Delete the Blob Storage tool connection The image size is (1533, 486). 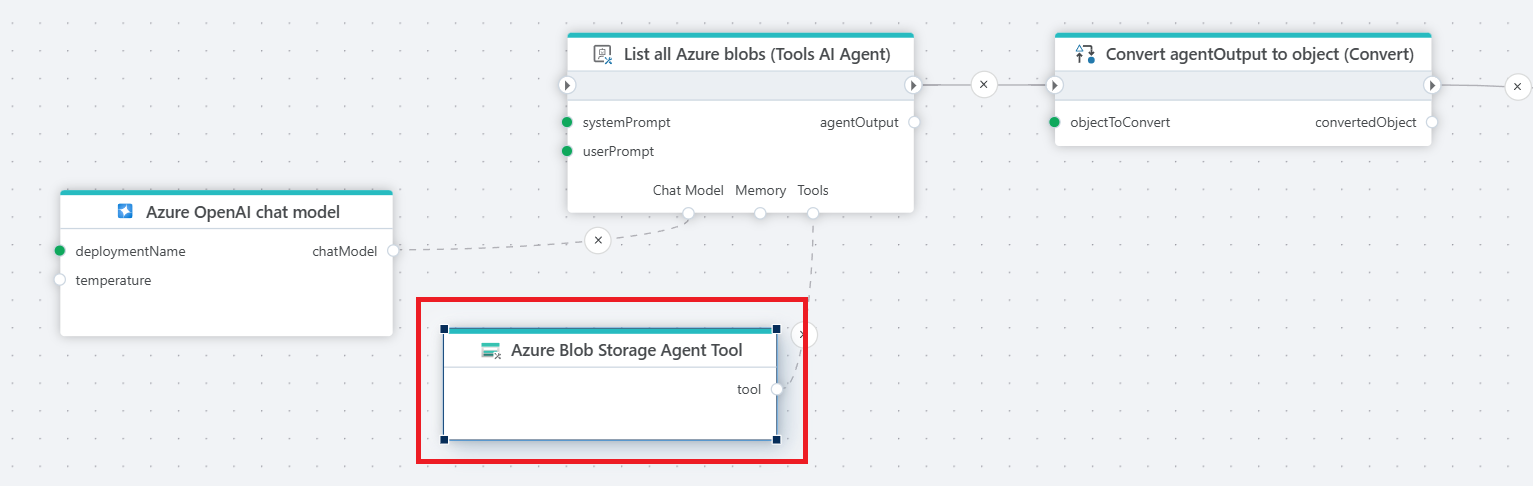tap(804, 335)
